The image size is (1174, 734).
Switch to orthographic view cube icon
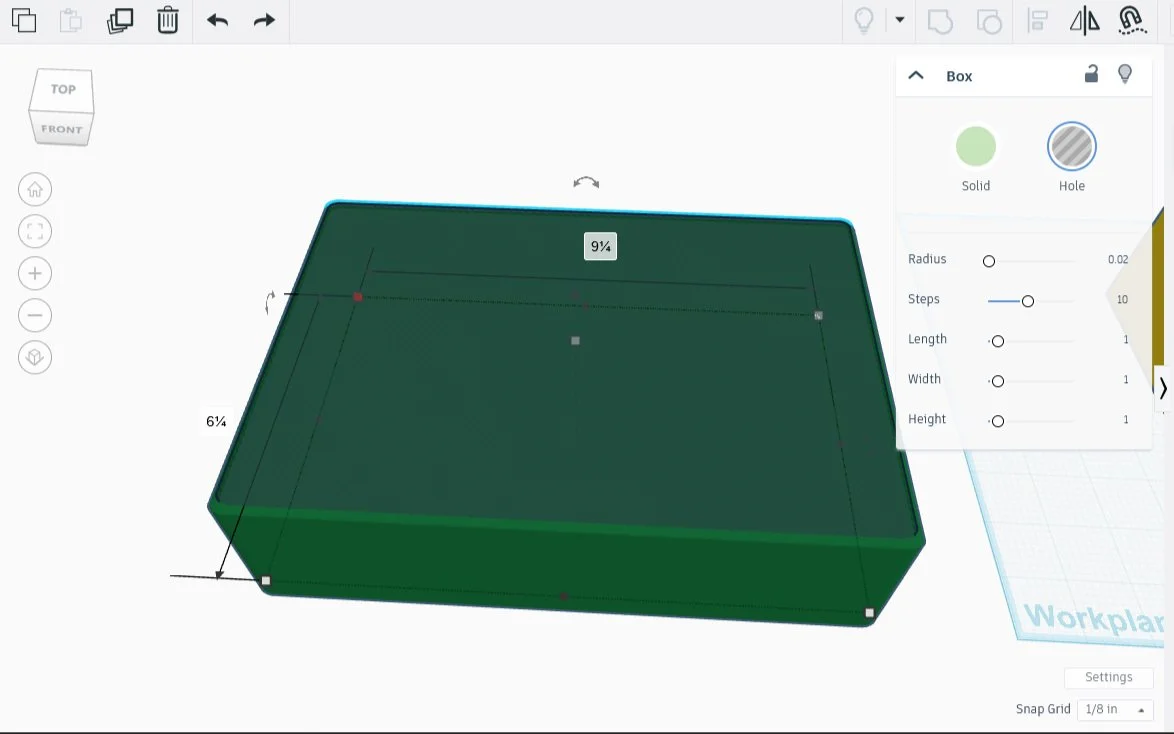(x=35, y=357)
